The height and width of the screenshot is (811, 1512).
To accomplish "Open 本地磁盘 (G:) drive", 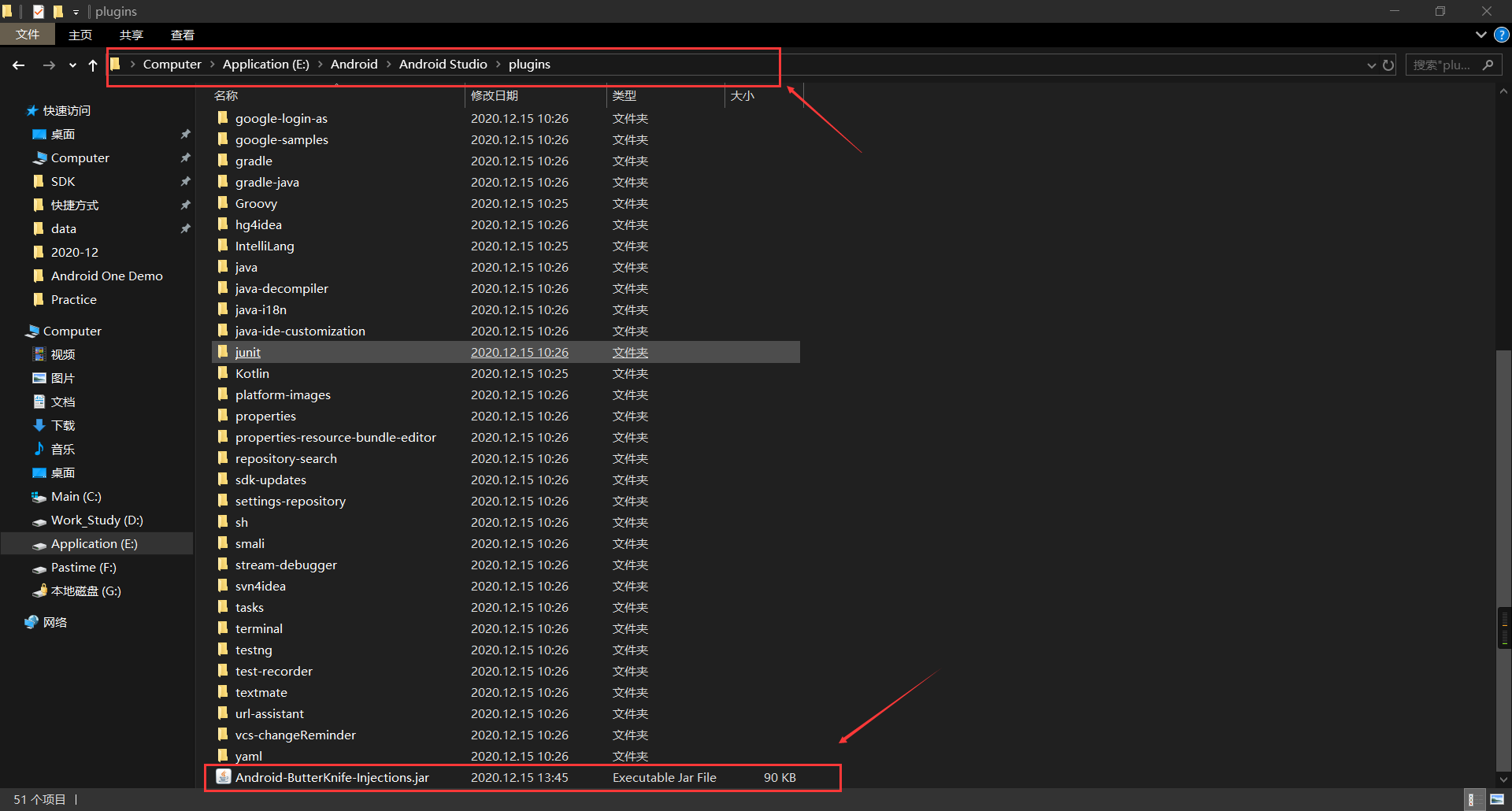I will (86, 591).
